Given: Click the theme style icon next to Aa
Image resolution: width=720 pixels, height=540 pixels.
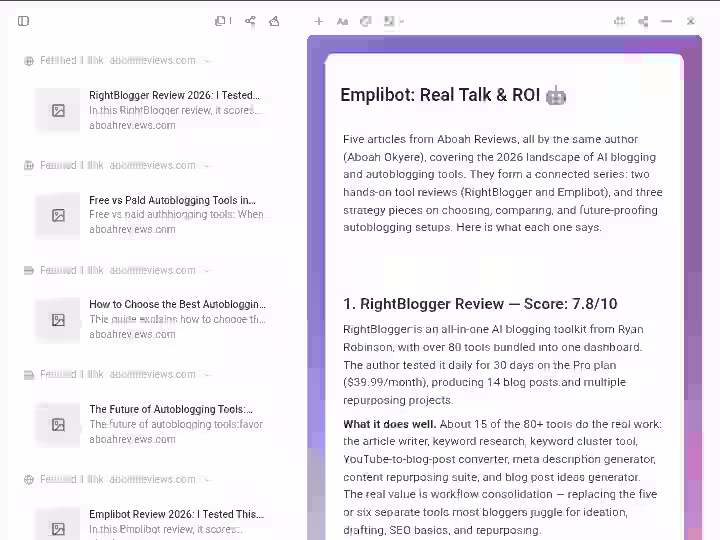Looking at the screenshot, I should coord(366,21).
